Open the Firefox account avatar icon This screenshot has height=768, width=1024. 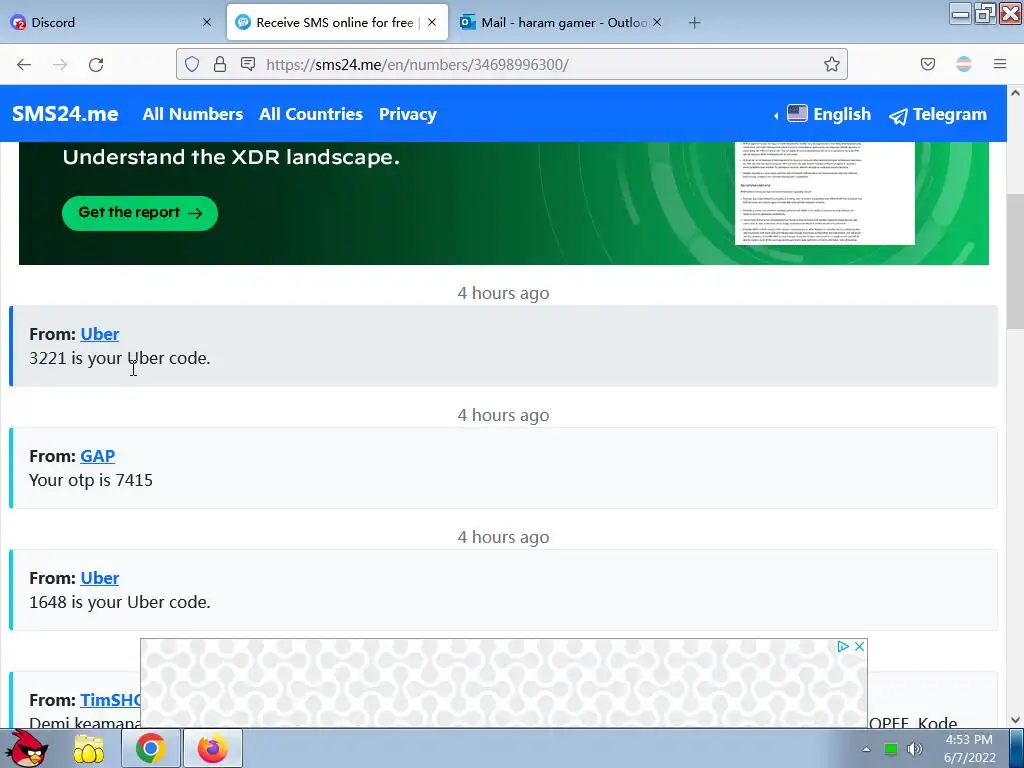[x=964, y=64]
